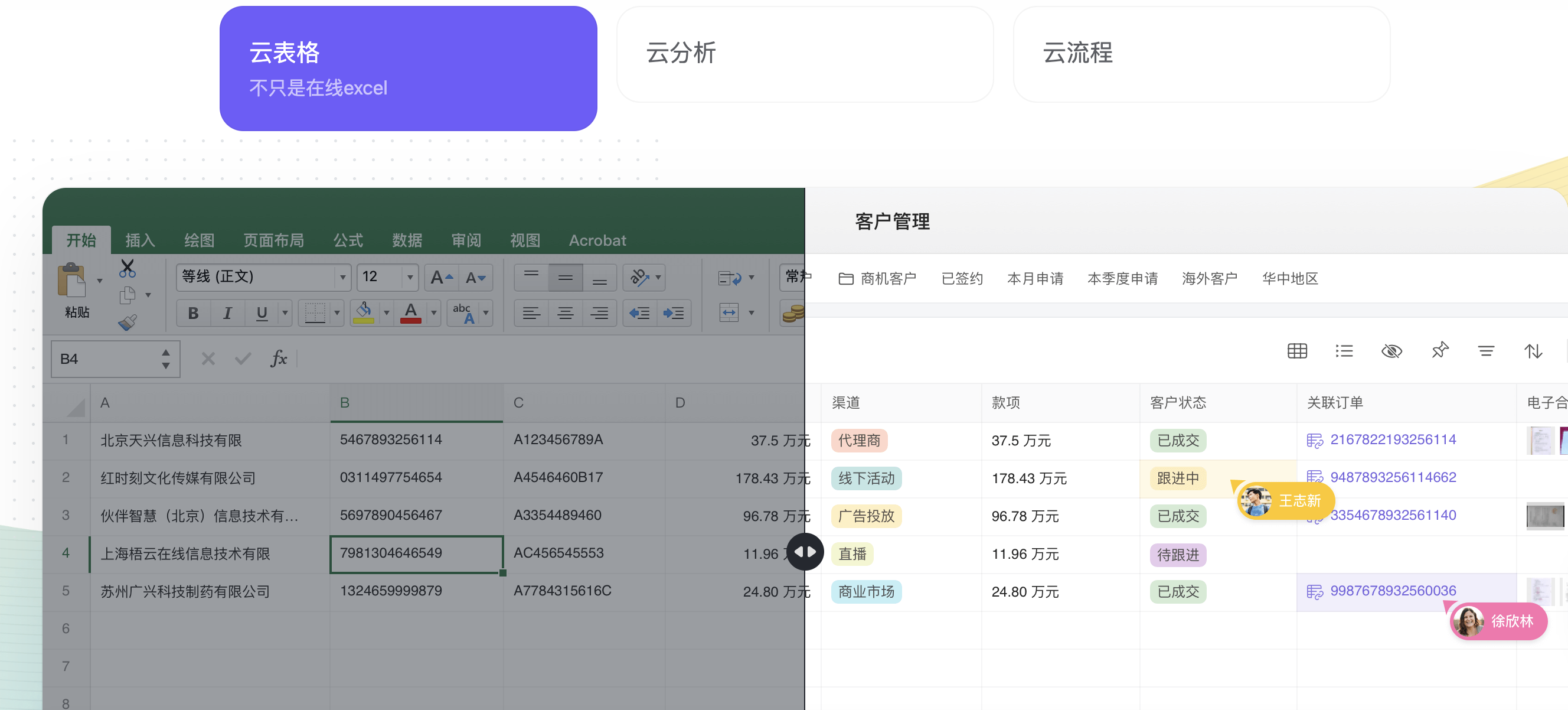Click the pin icon in table toolbar
Image resolution: width=1568 pixels, height=710 pixels.
click(x=1439, y=351)
